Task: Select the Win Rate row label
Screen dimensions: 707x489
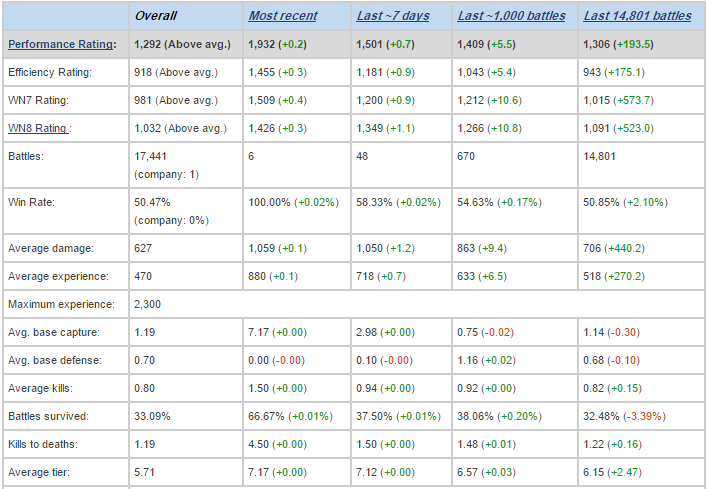Action: [31, 202]
